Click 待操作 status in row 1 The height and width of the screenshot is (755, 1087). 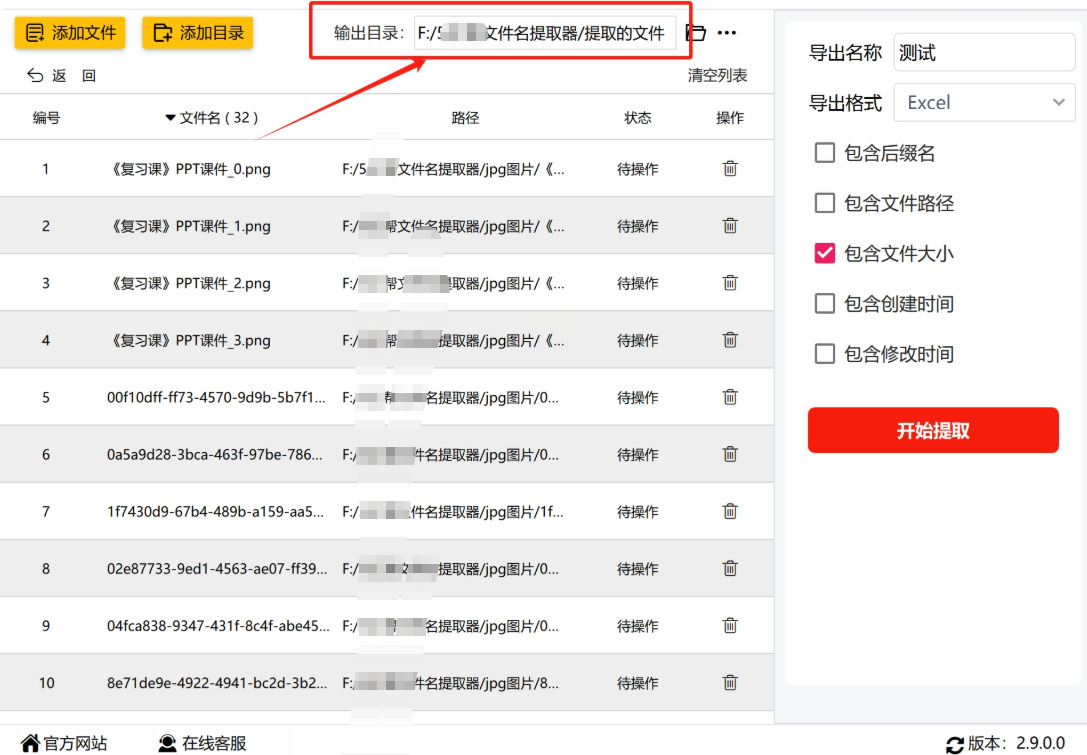[638, 169]
